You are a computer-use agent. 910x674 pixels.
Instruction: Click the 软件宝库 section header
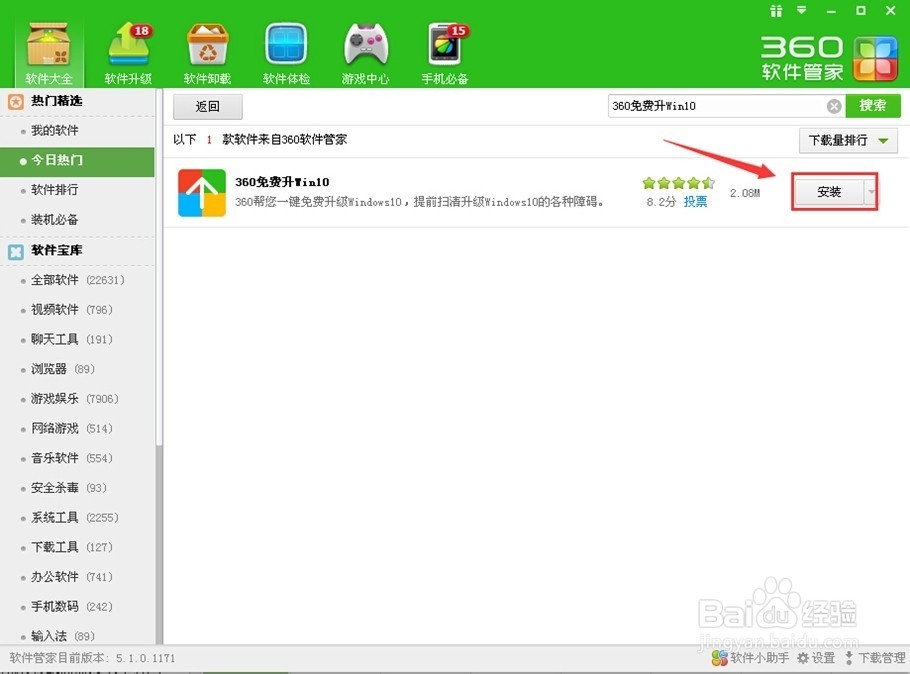[57, 250]
